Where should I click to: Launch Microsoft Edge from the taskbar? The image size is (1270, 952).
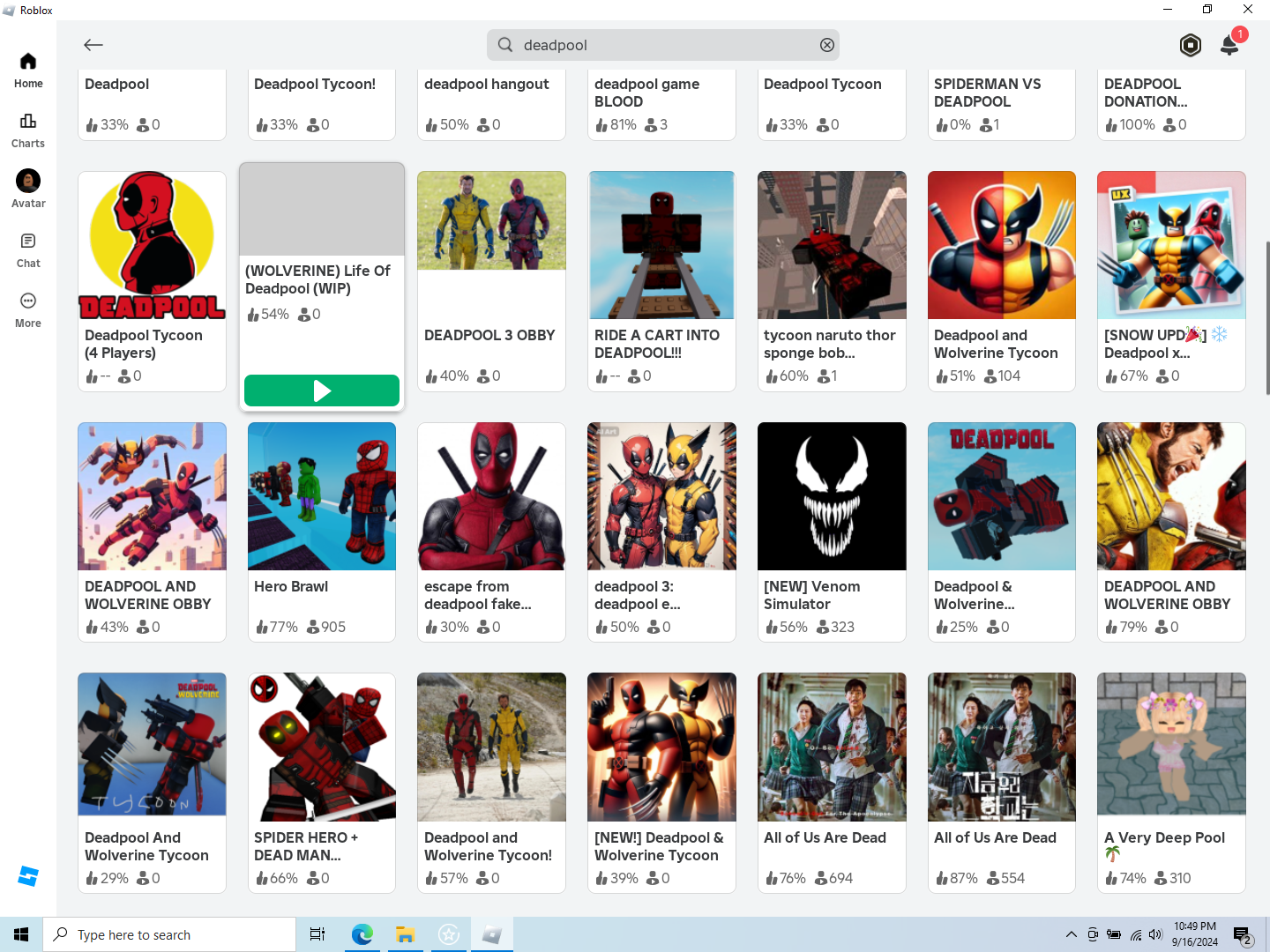[x=362, y=934]
